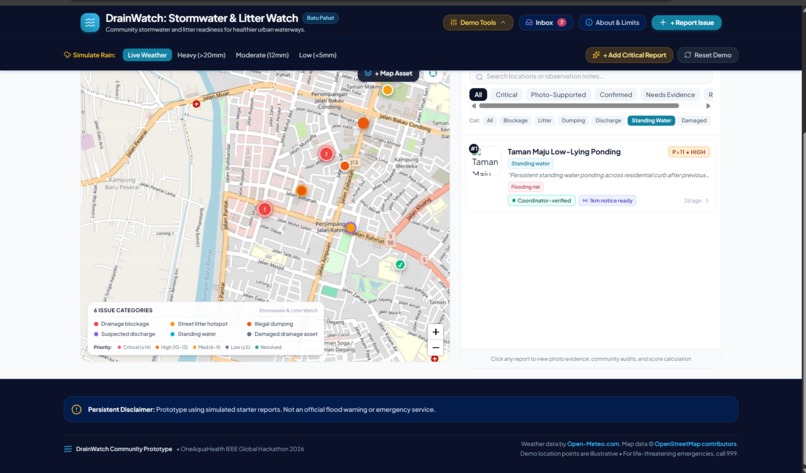Viewport: 806px width, 473px height.
Task: Click the horizontal filter scrollbar thumb
Action: 579,106
